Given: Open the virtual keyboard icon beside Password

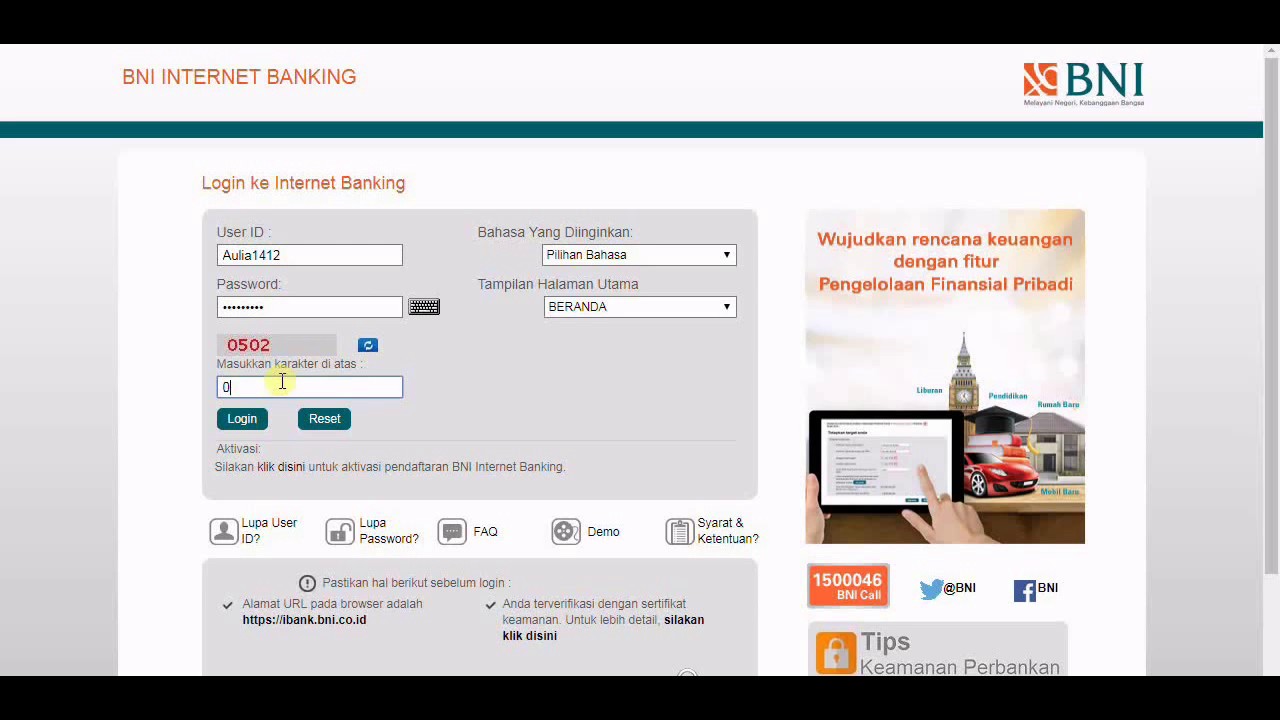Looking at the screenshot, I should (424, 307).
